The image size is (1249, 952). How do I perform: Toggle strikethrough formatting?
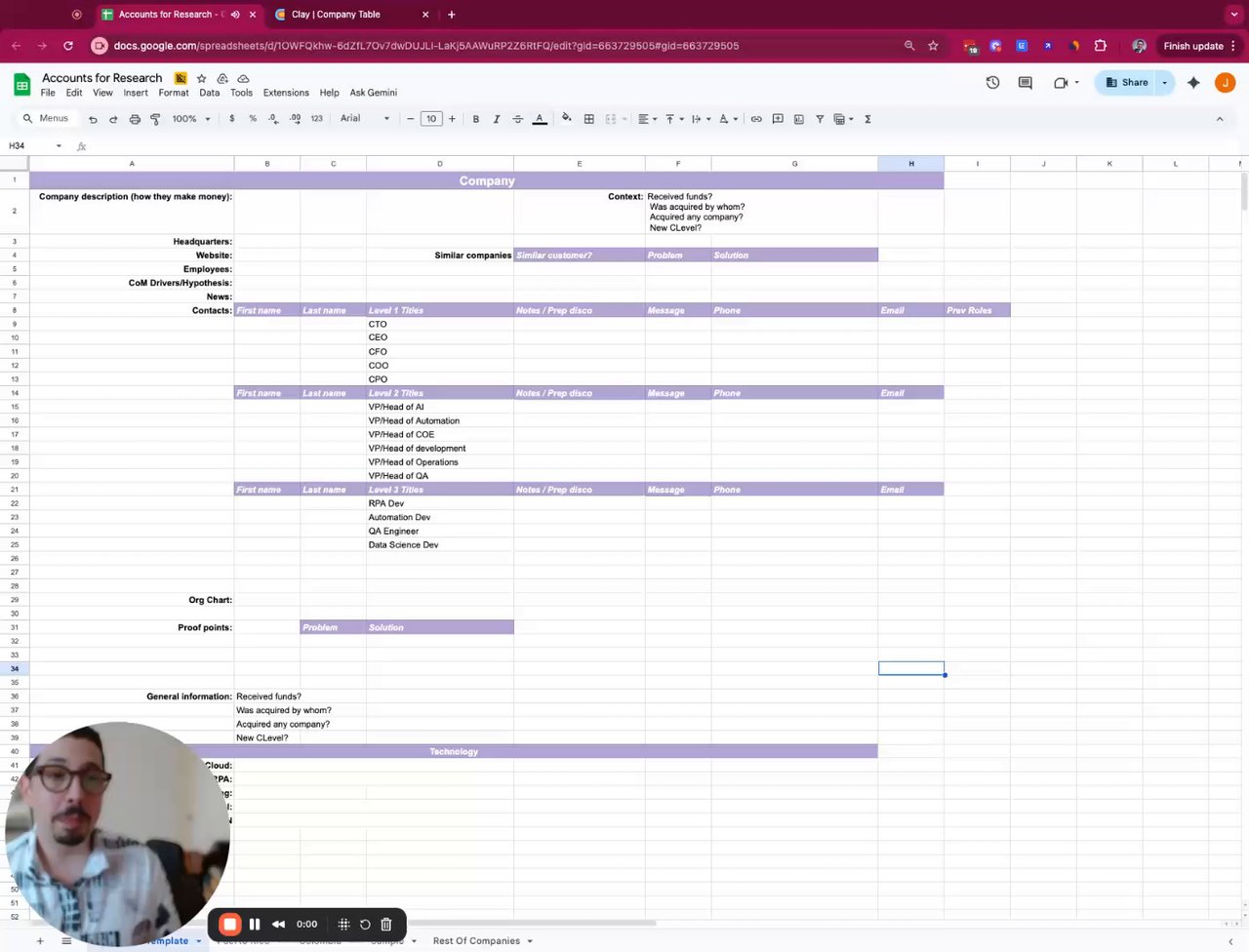click(518, 119)
